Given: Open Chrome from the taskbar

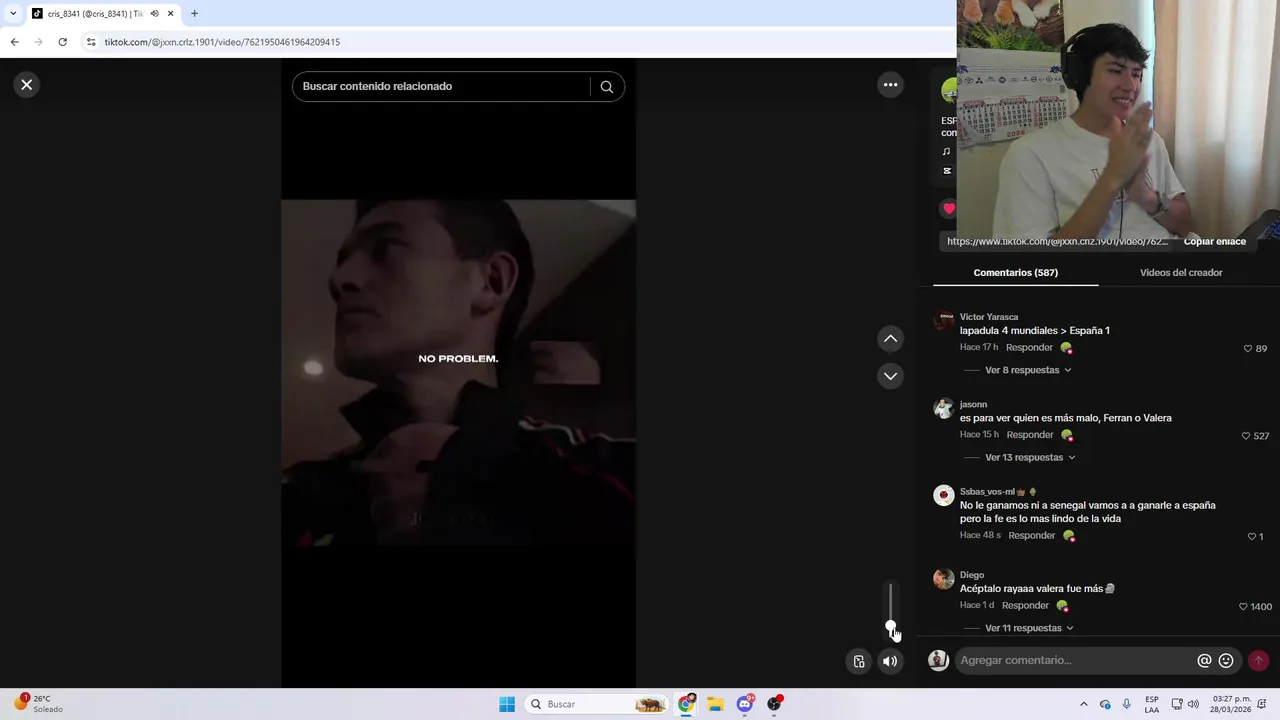Looking at the screenshot, I should (x=686, y=704).
